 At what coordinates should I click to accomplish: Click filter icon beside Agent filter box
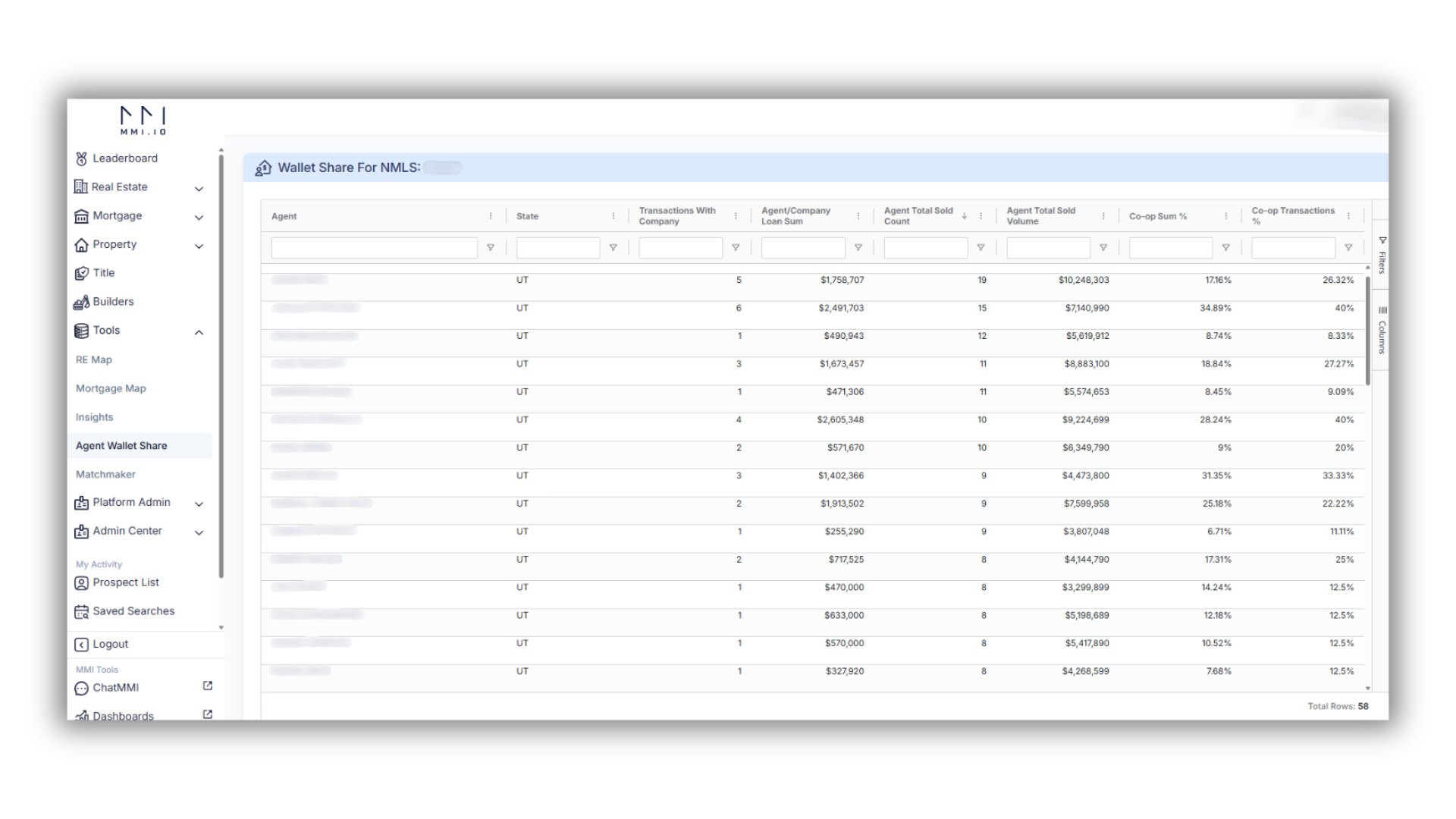[x=491, y=248]
